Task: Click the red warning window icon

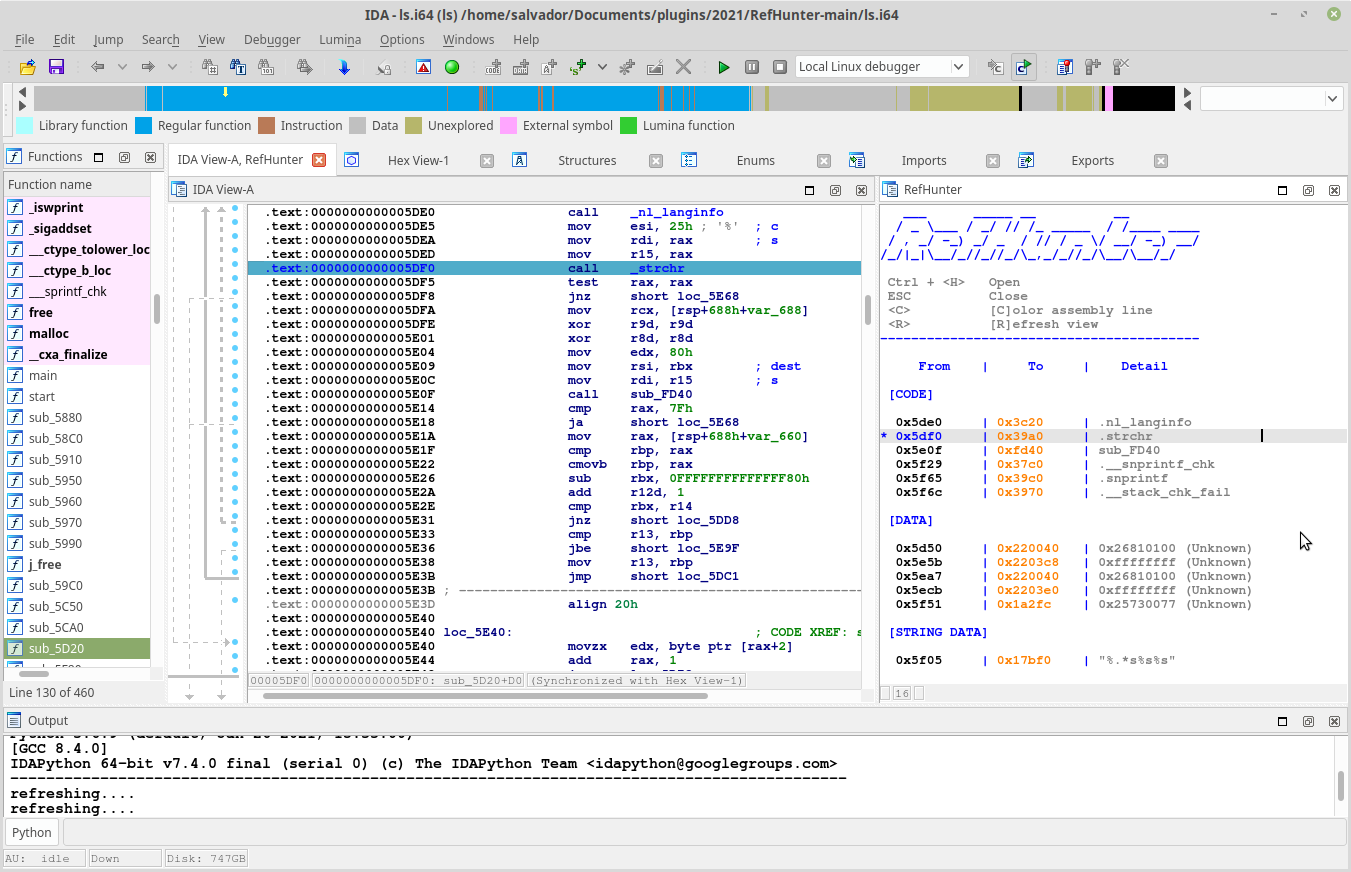Action: click(423, 67)
